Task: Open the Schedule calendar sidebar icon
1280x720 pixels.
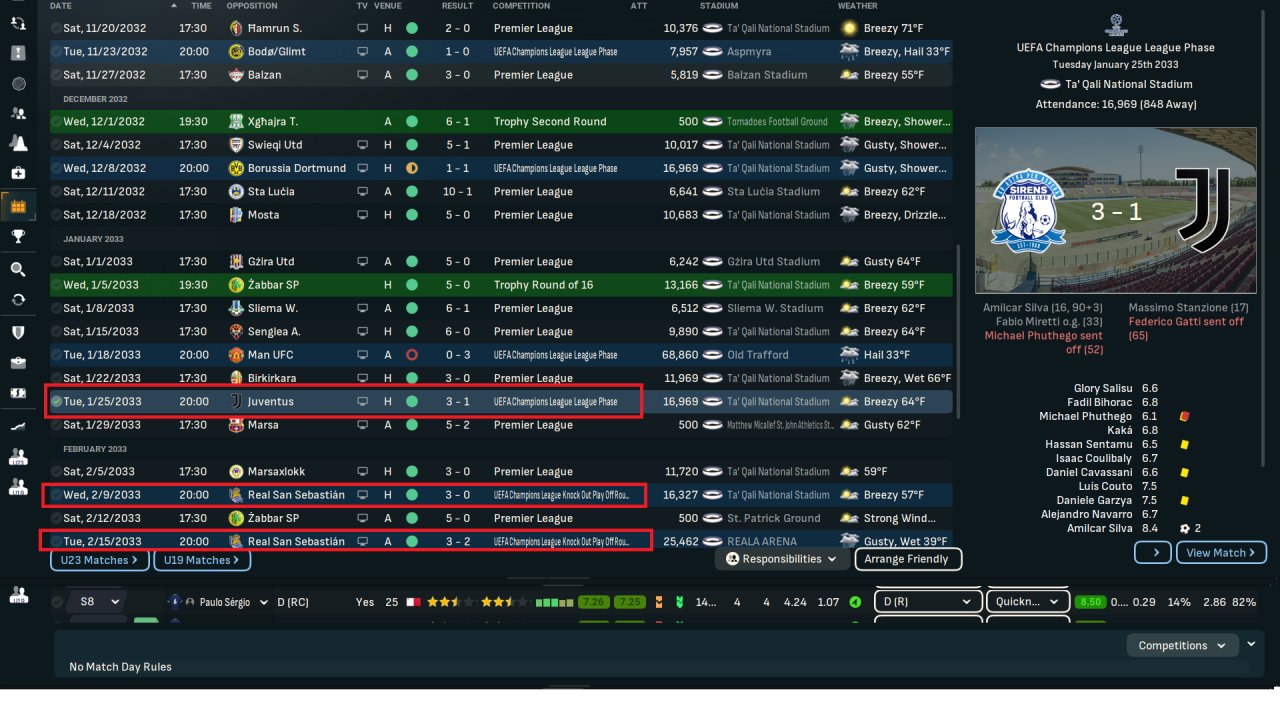Action: pyautogui.click(x=18, y=207)
